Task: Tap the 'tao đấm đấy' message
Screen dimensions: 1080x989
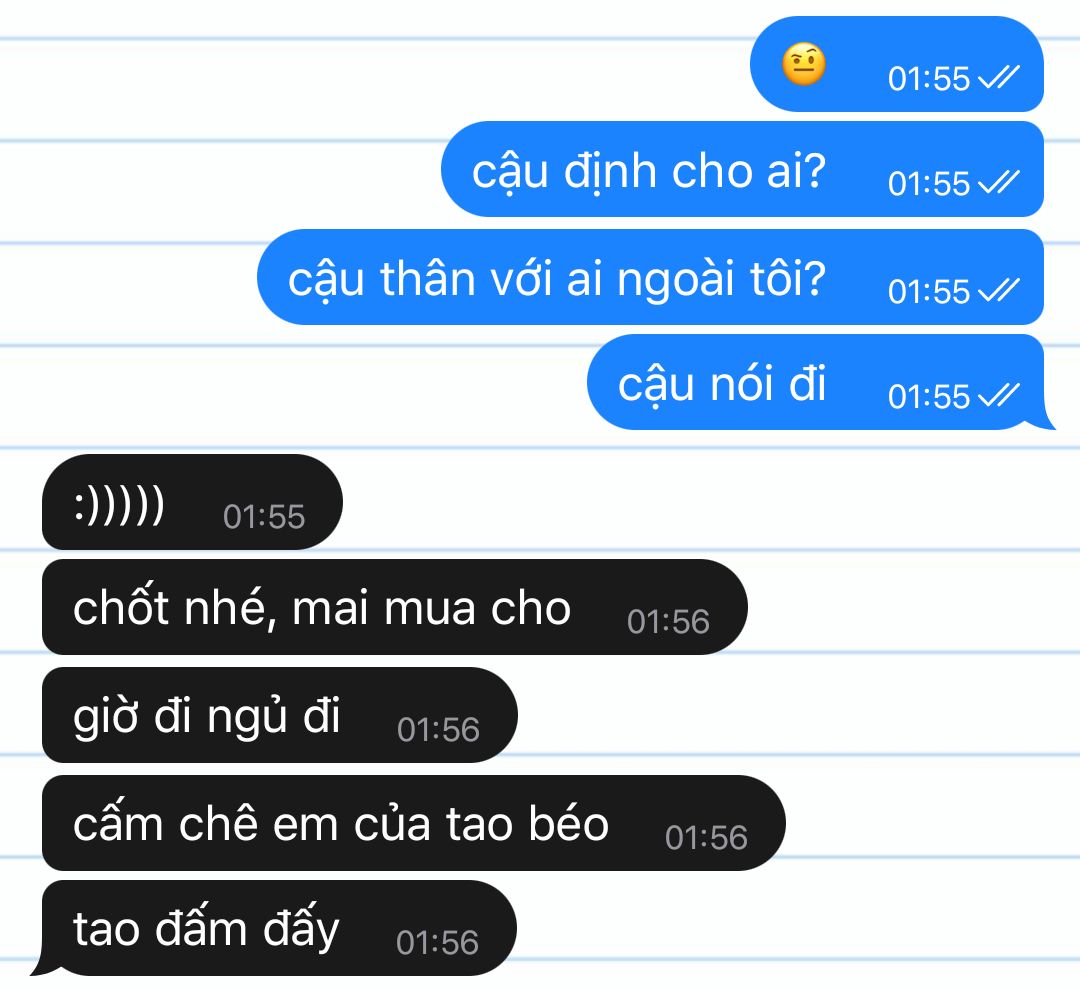Action: (279, 928)
